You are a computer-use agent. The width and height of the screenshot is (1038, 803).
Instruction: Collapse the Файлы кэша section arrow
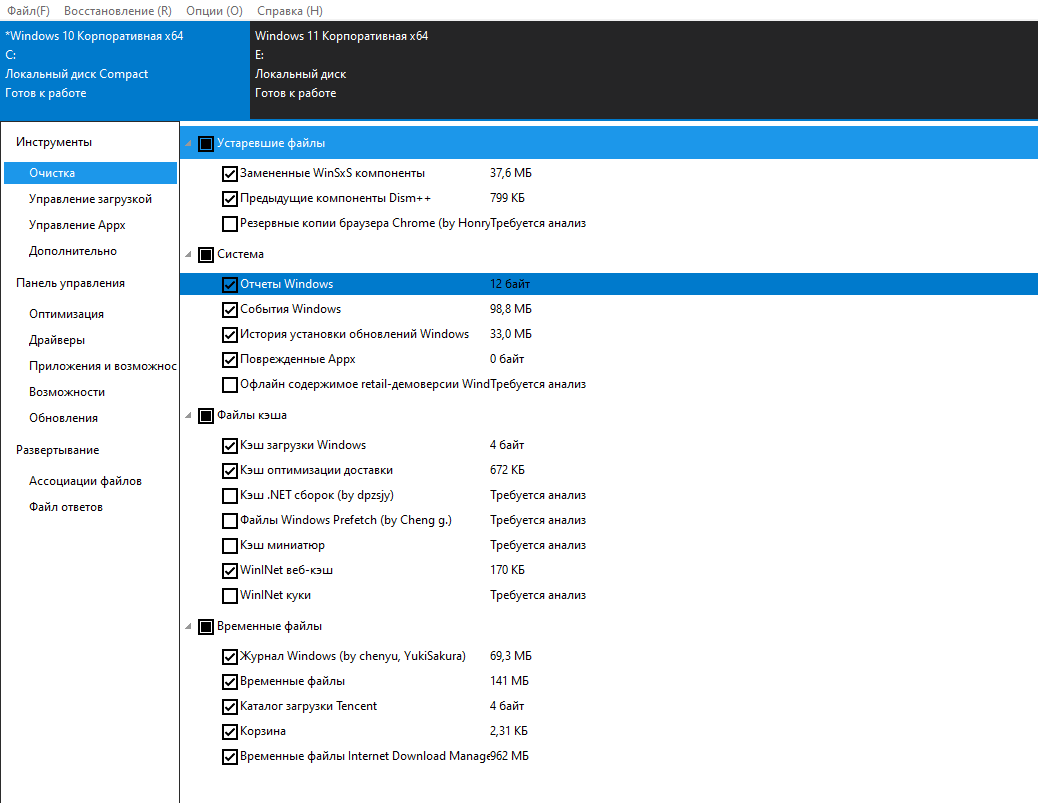coord(189,416)
